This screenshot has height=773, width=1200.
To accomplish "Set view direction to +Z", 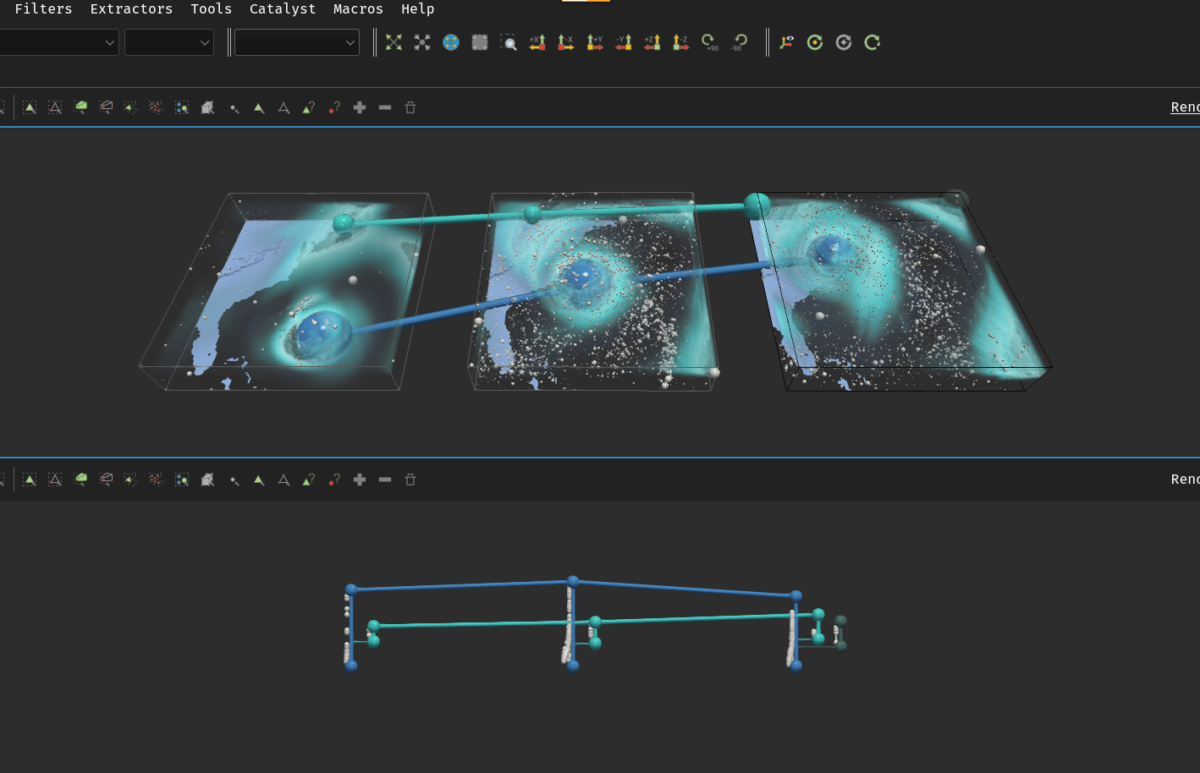I will (652, 42).
